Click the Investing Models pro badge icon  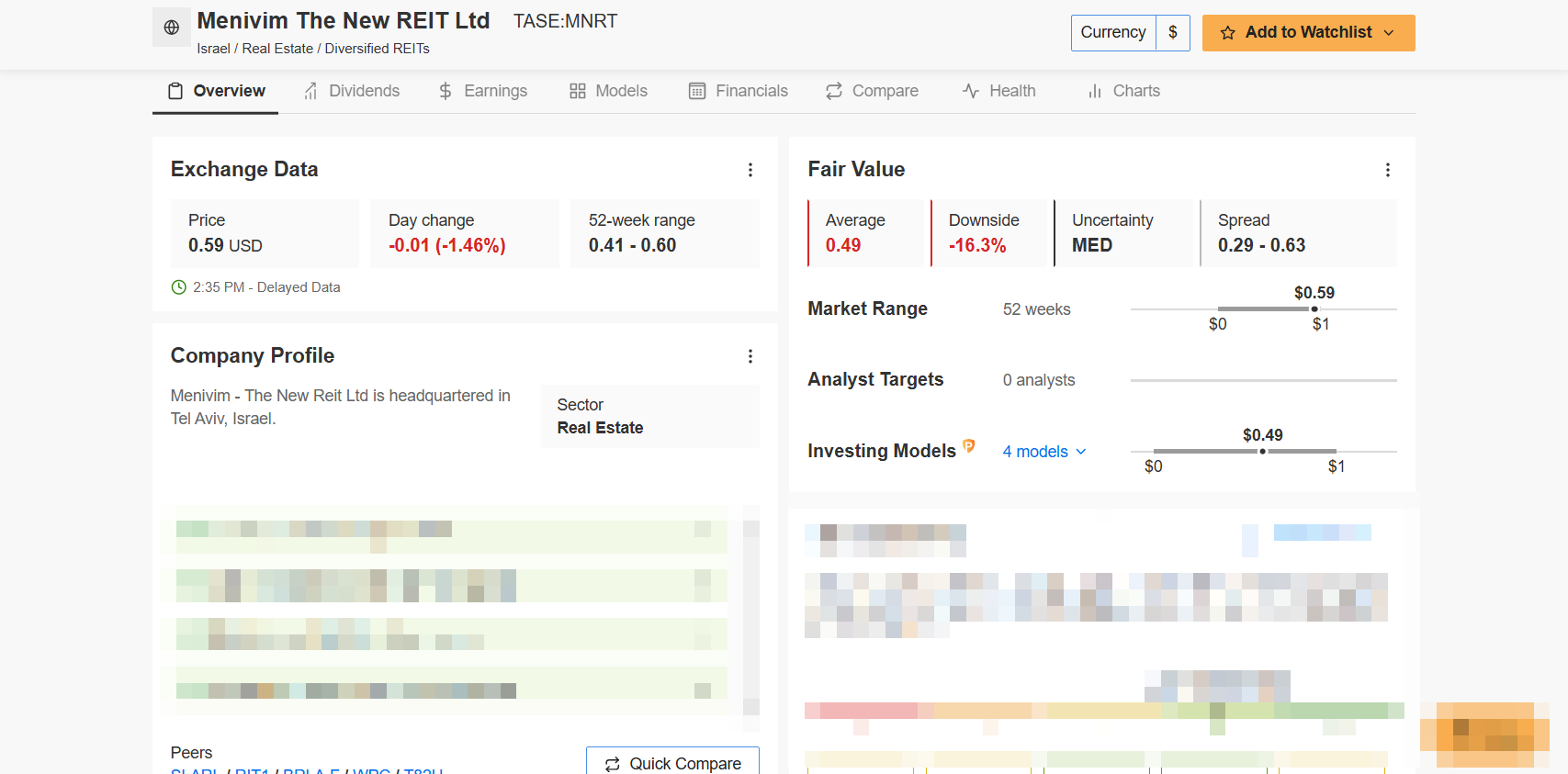969,446
